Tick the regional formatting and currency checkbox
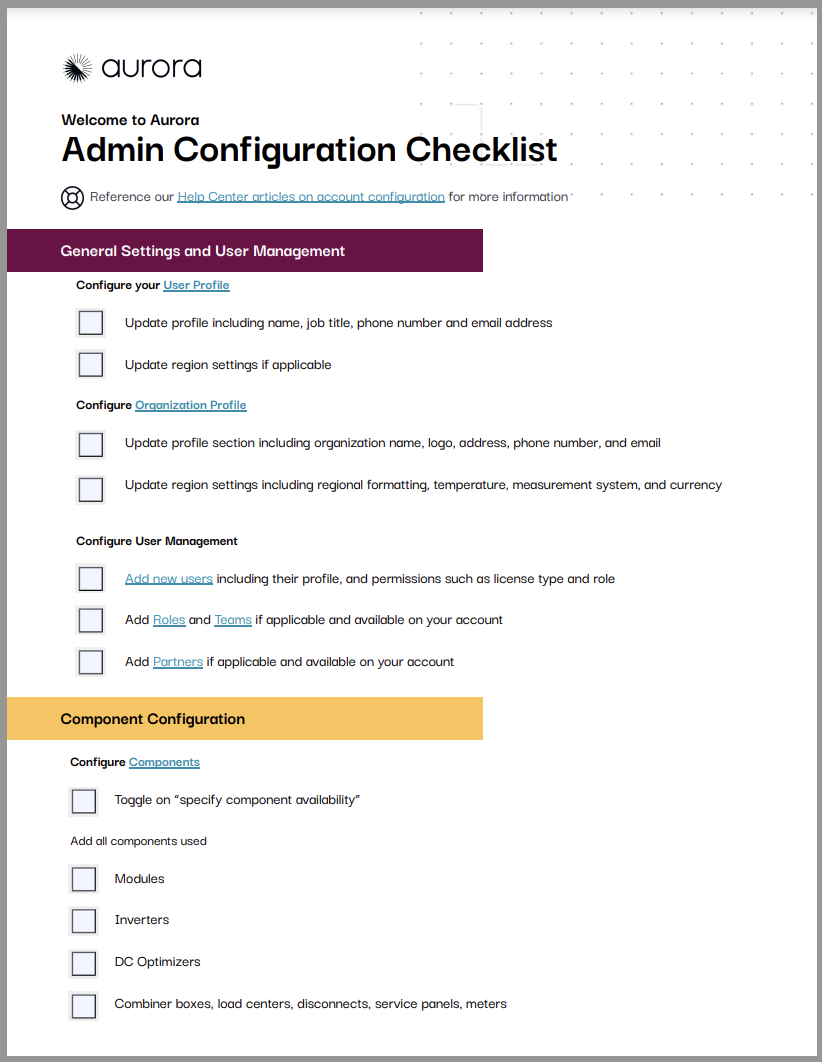 pyautogui.click(x=91, y=489)
